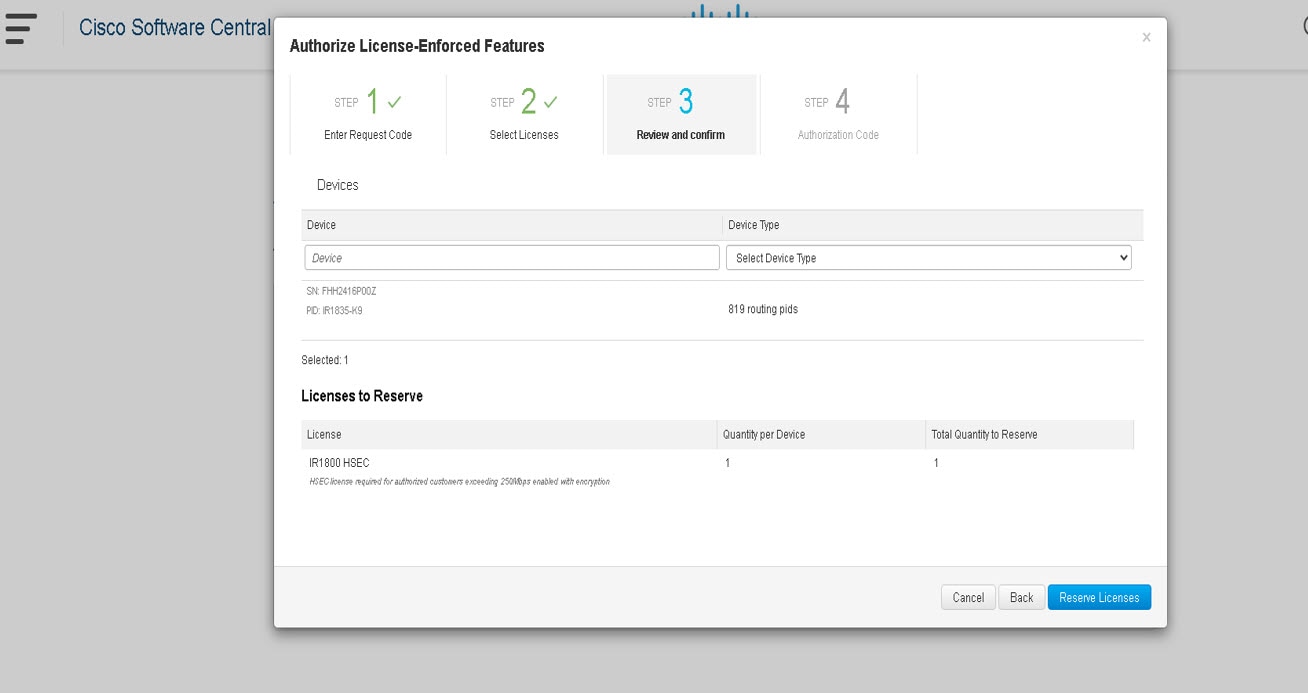Expand the Select Device Type dropdown
The height and width of the screenshot is (693, 1308).
click(x=929, y=258)
